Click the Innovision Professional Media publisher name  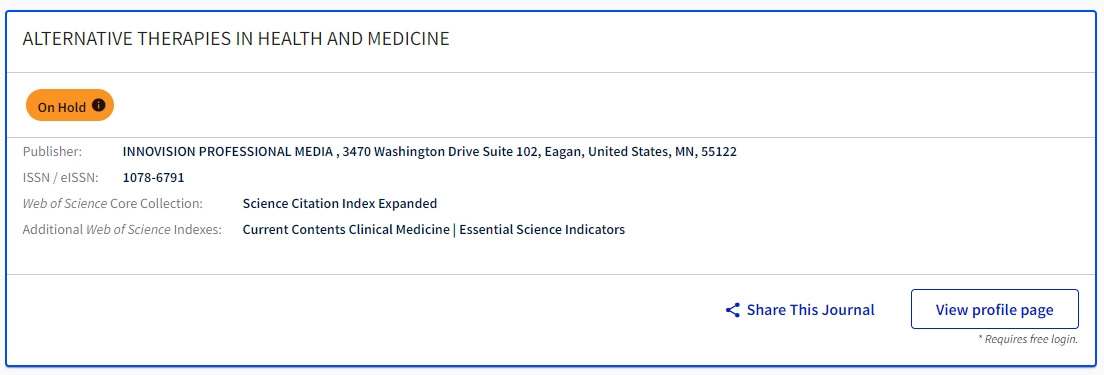point(227,151)
